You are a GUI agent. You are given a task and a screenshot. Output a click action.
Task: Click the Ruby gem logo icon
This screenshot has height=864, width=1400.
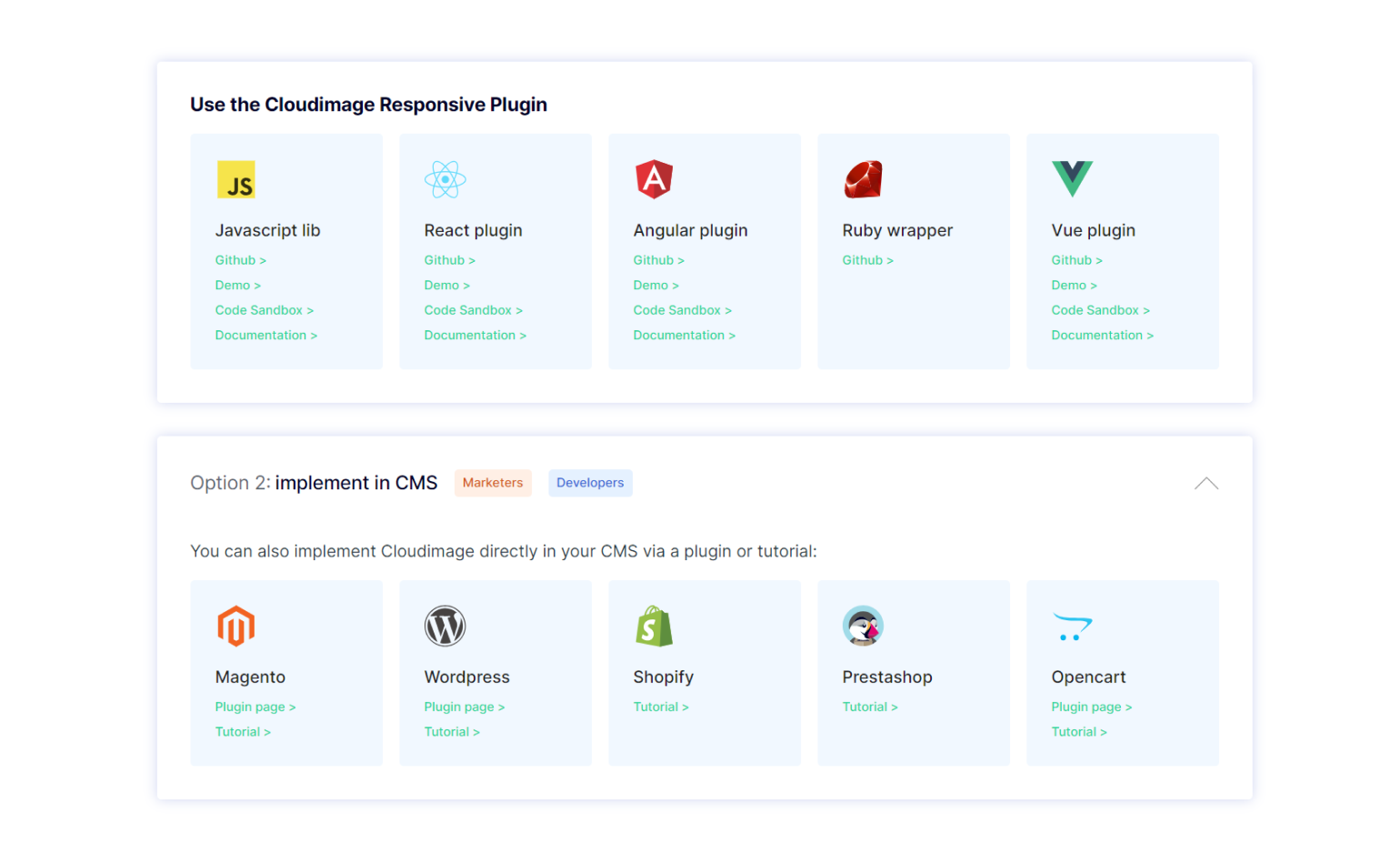pyautogui.click(x=864, y=179)
